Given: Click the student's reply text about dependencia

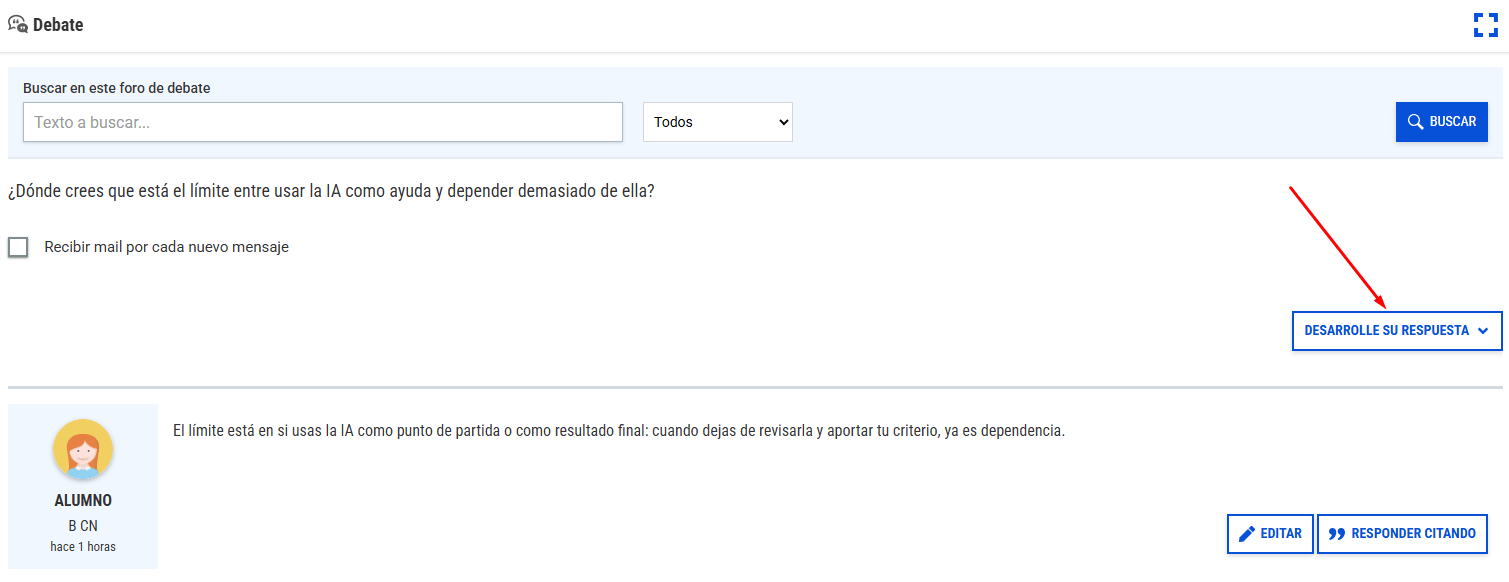Looking at the screenshot, I should [619, 431].
